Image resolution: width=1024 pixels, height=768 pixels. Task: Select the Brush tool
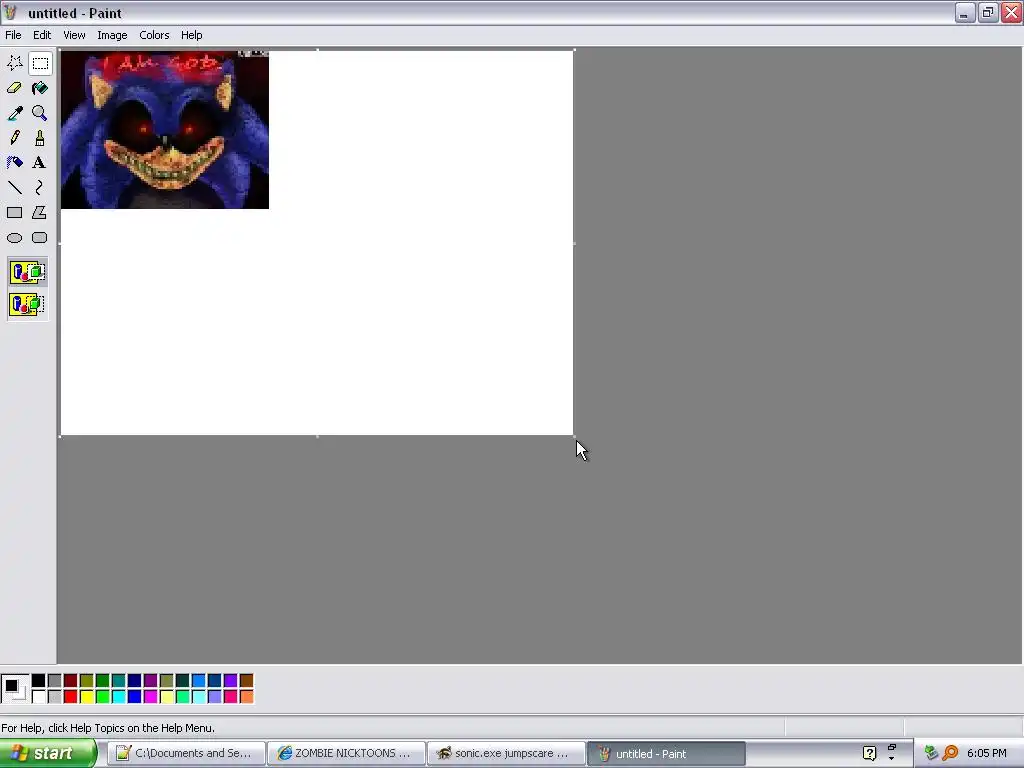[40, 138]
